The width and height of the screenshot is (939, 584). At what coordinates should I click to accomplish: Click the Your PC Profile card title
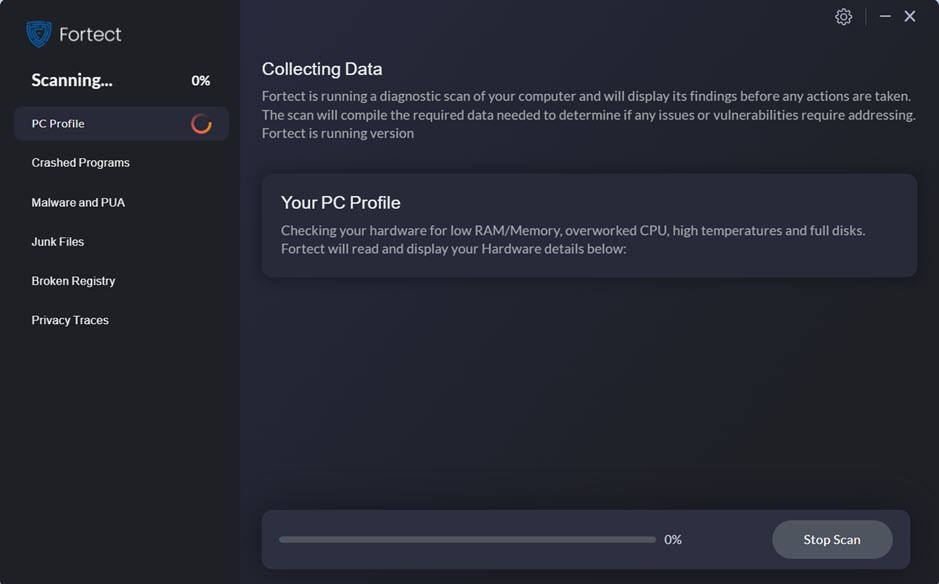coord(340,203)
